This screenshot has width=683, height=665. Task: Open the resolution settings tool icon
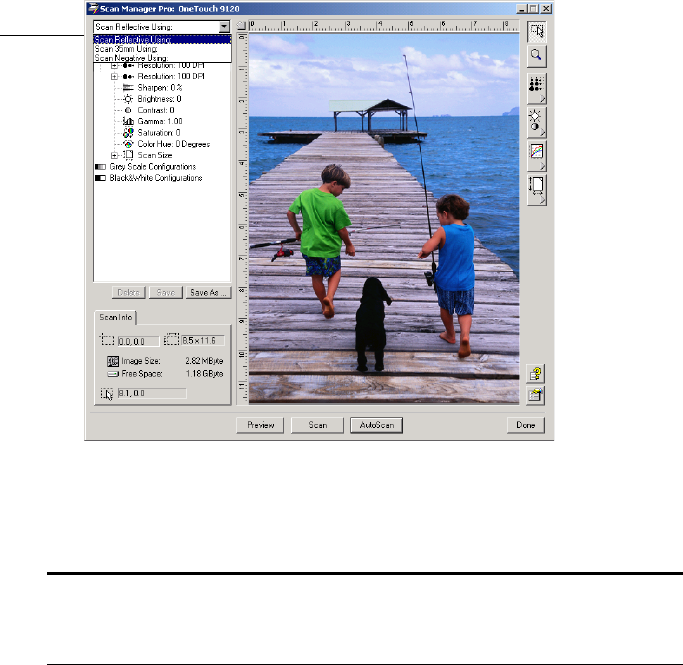[537, 88]
